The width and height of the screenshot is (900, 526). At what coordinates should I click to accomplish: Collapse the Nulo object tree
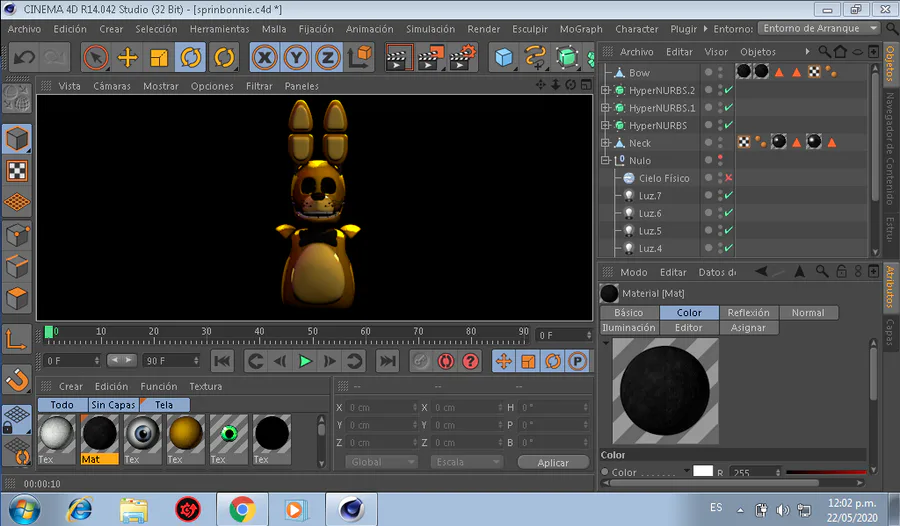pos(605,160)
